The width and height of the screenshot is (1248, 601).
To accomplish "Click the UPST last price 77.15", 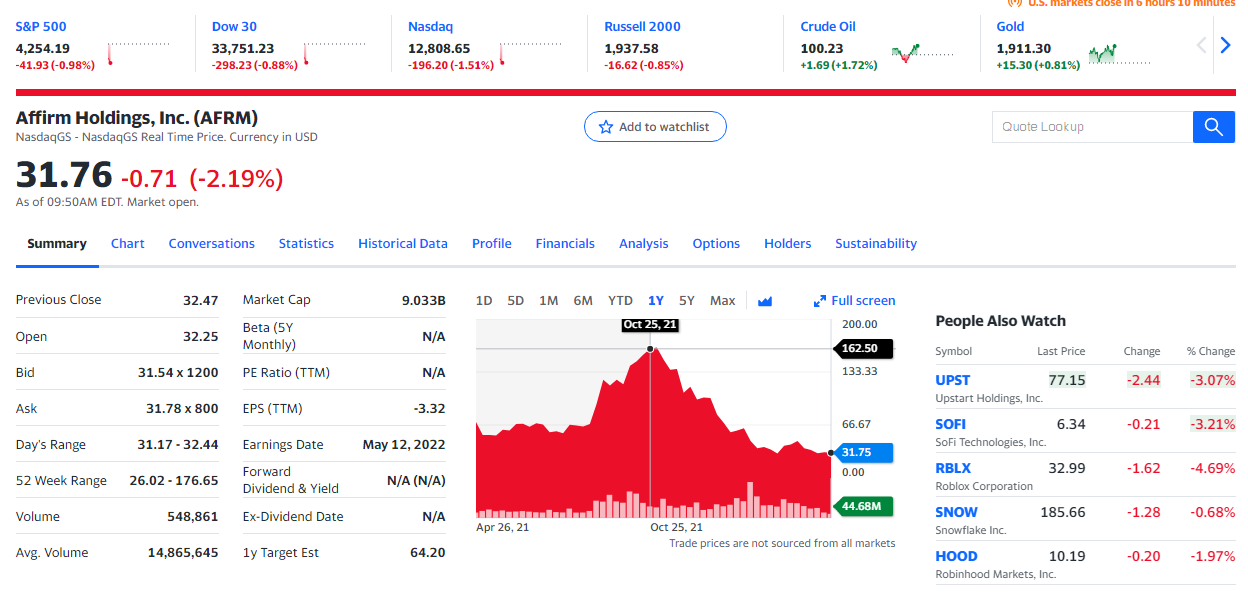I will tap(1067, 380).
